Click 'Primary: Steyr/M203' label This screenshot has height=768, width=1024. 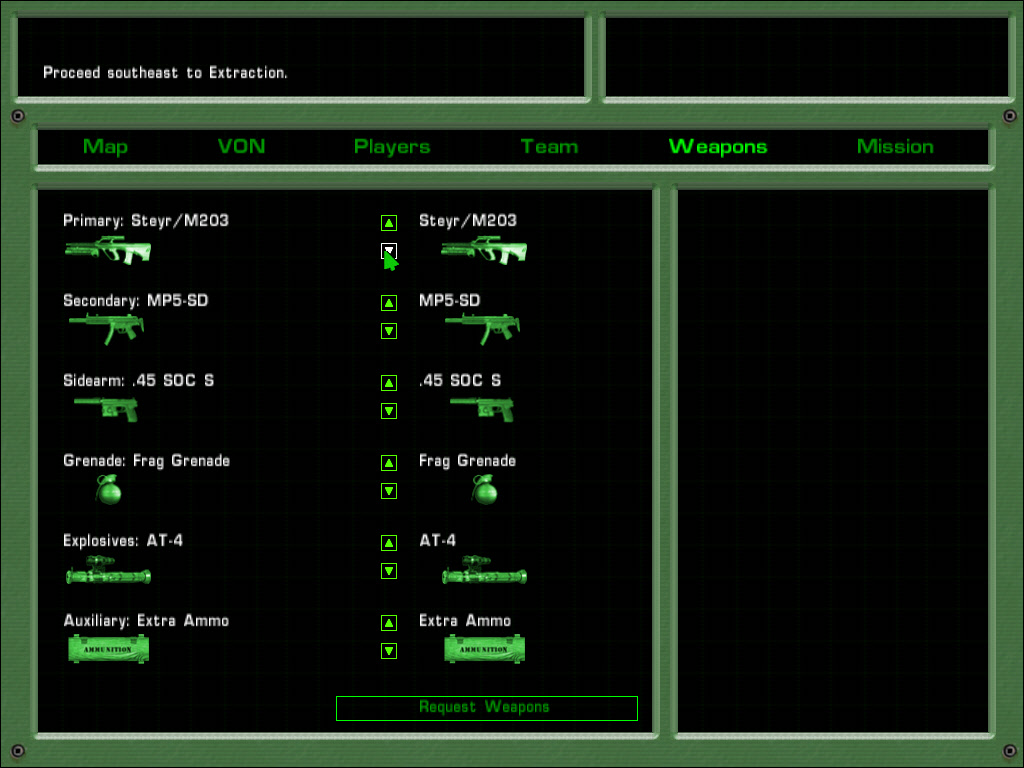pos(146,221)
